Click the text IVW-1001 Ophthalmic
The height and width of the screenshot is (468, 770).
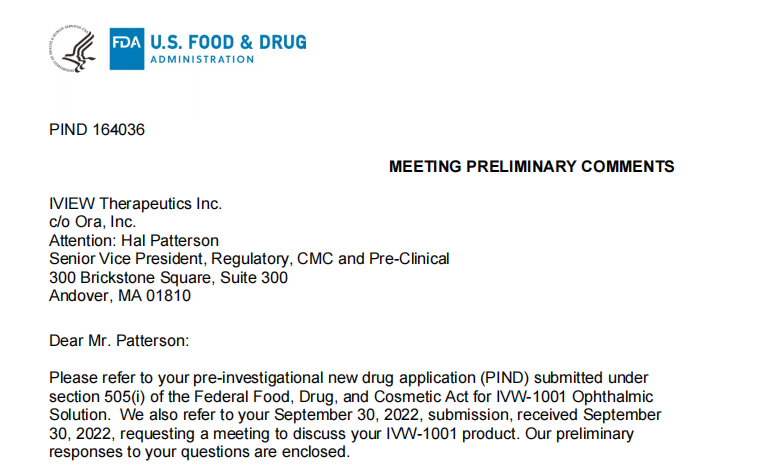coord(575,396)
